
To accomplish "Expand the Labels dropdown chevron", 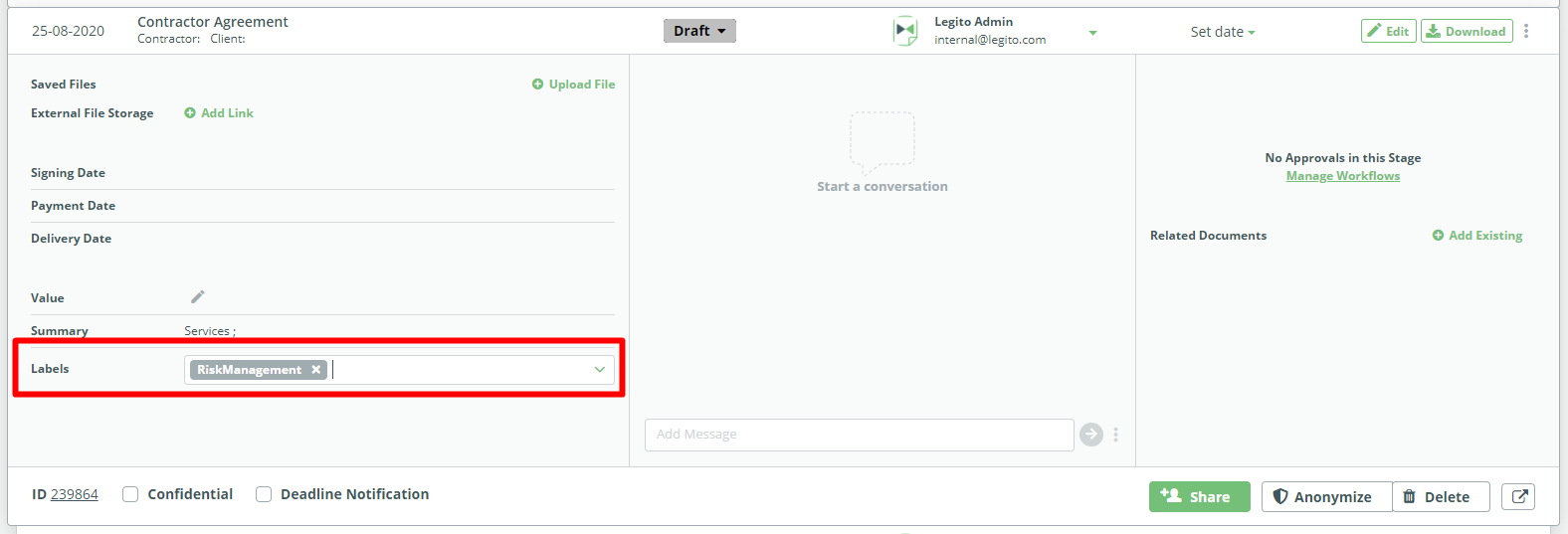I will click(600, 370).
